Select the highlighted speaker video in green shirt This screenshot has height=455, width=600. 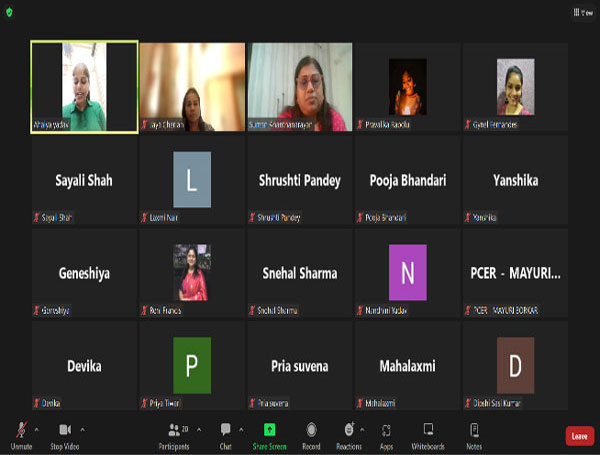(x=84, y=87)
